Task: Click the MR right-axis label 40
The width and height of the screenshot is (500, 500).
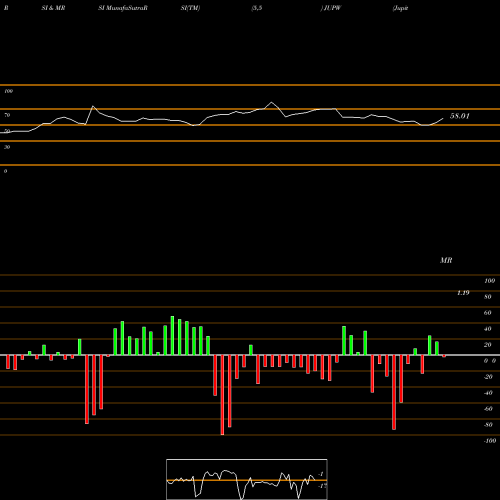Action: tap(488, 329)
